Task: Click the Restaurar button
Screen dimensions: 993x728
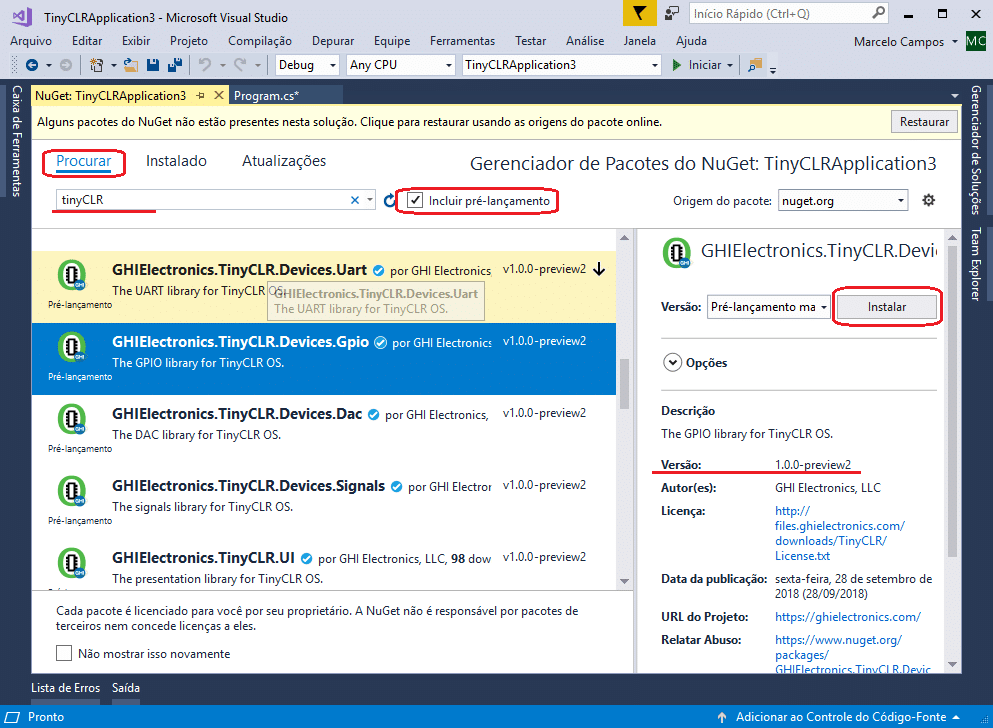Action: pyautogui.click(x=923, y=122)
